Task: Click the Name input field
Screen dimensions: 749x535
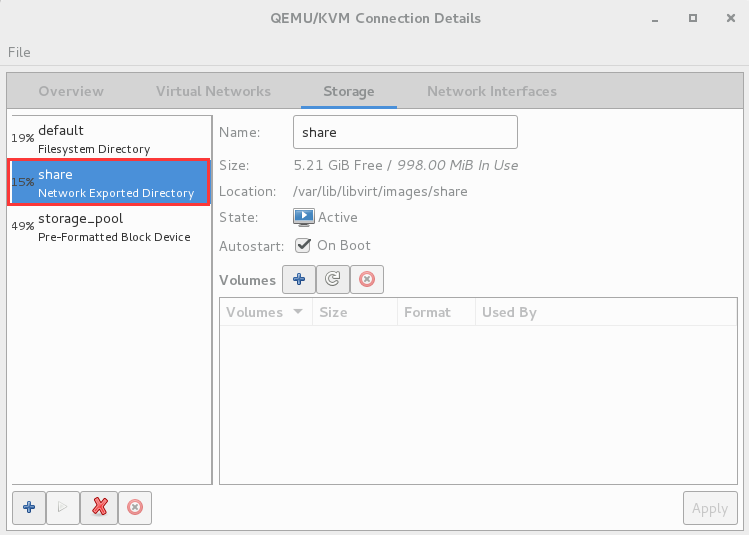Action: point(405,132)
